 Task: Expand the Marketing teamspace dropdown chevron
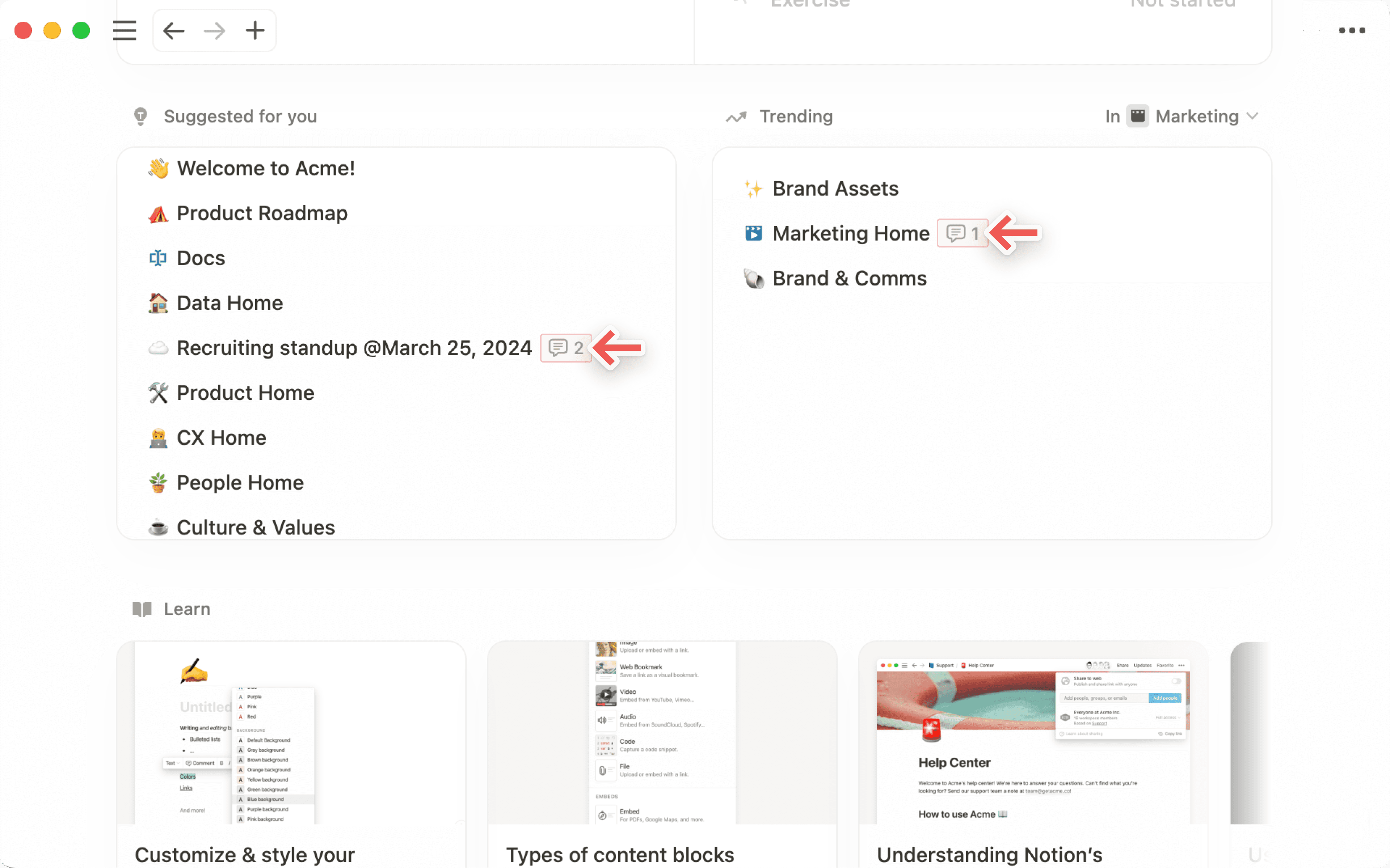(1253, 116)
